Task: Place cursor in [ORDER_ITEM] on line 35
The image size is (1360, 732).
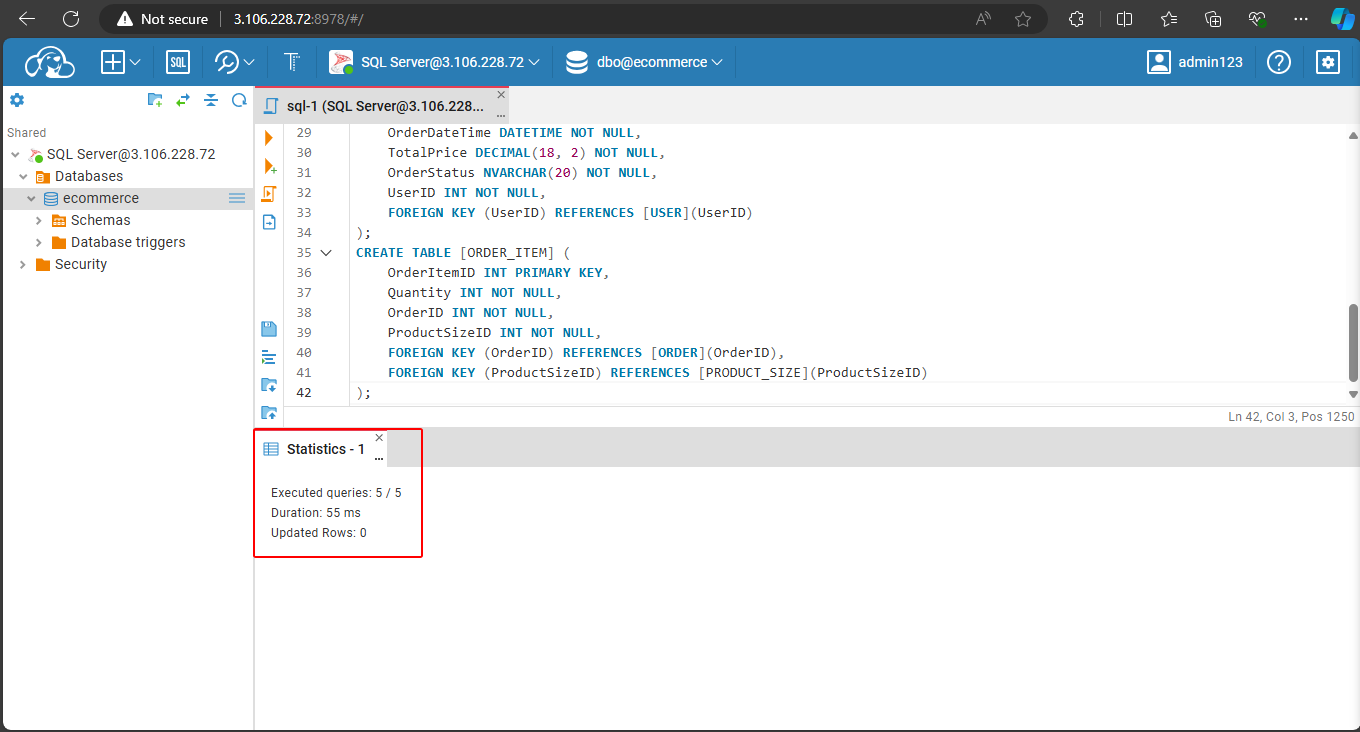Action: click(x=509, y=253)
